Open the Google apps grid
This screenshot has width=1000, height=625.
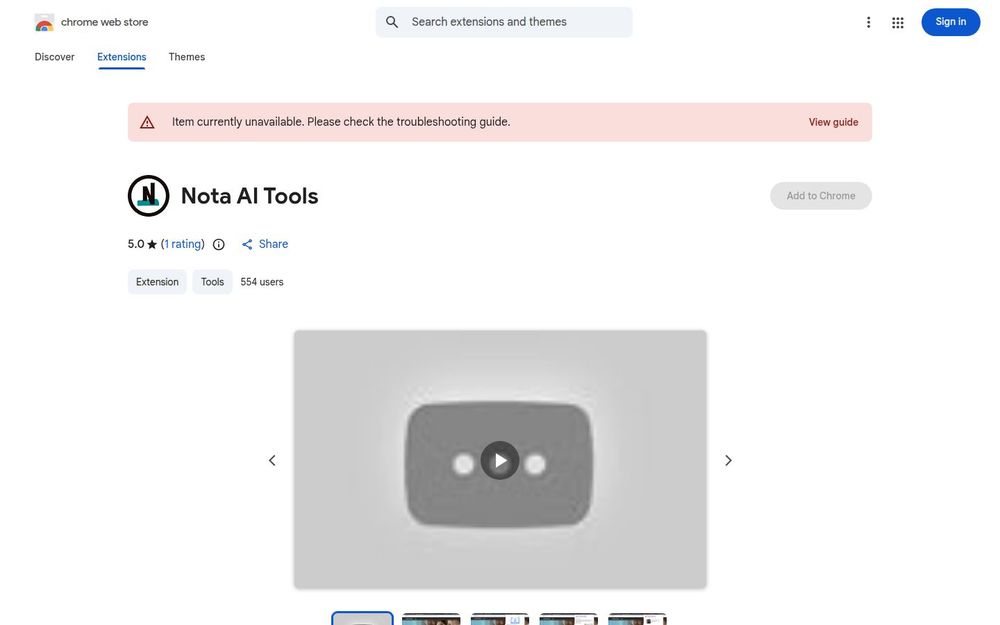897,22
